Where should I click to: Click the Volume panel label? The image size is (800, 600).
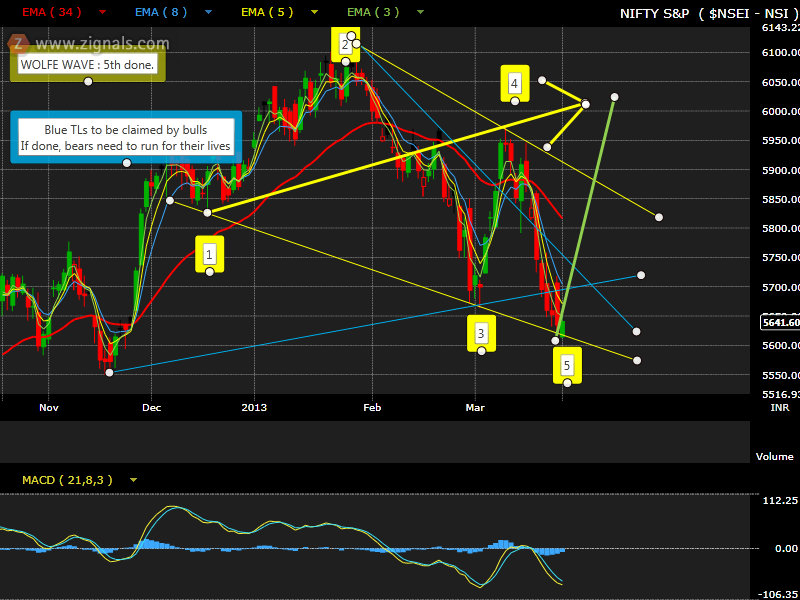point(774,457)
